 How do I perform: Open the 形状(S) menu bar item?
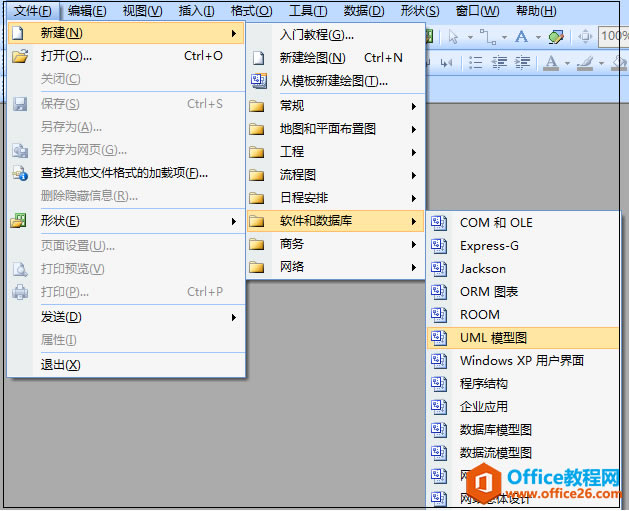pyautogui.click(x=420, y=11)
